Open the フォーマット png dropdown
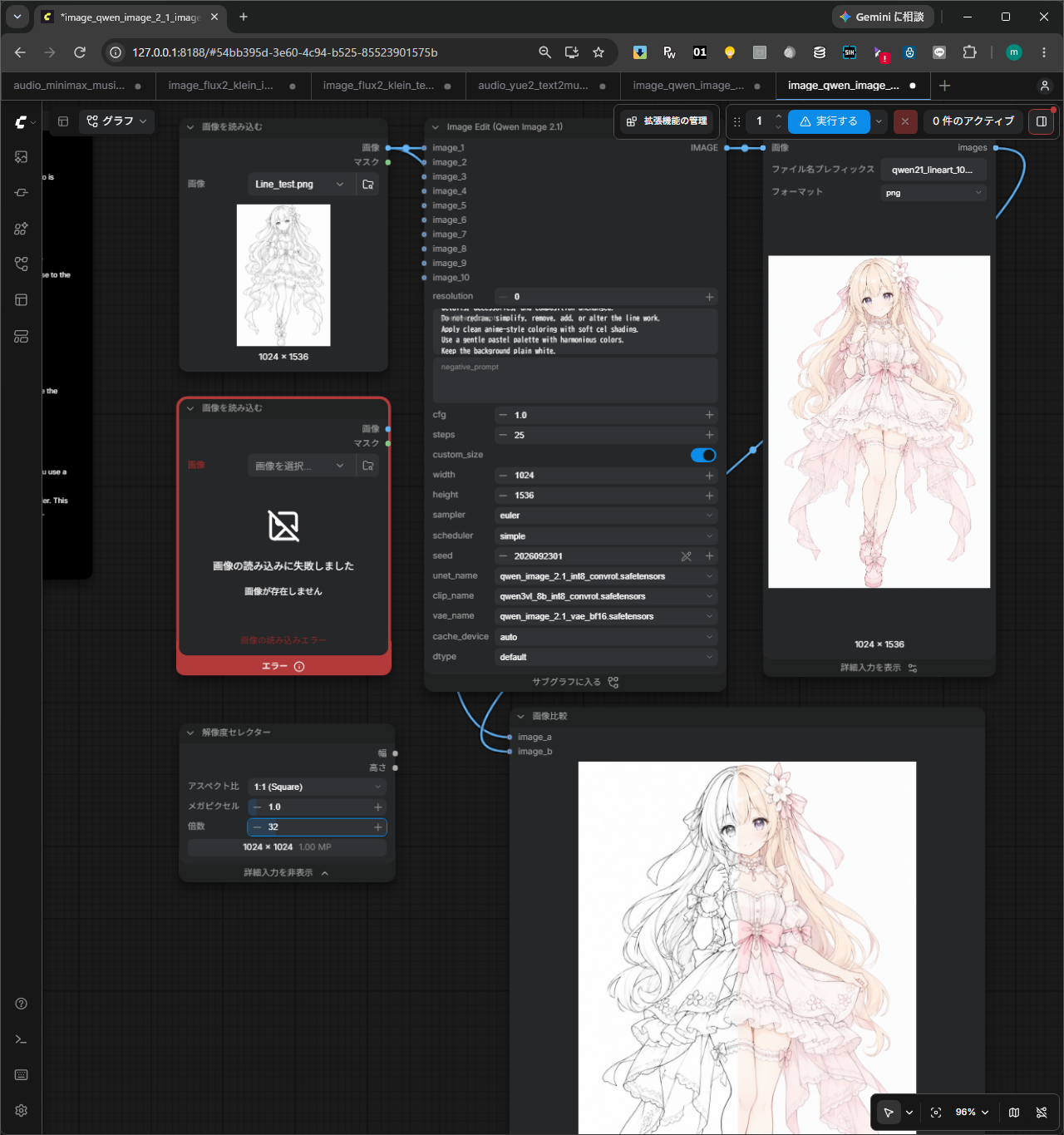The image size is (1064, 1135). 933,193
